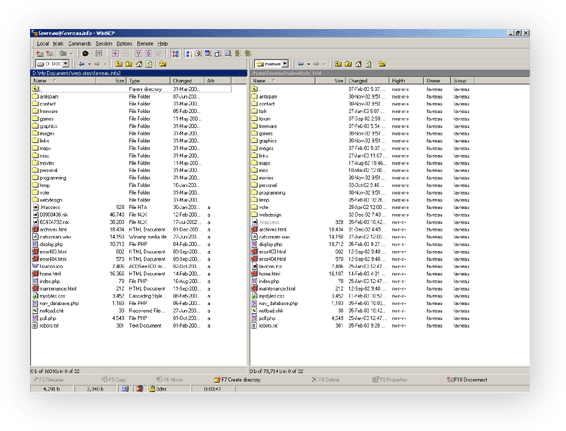This screenshot has height=431, width=566.
Task: Sort remote panel by Owner column
Action: click(x=437, y=80)
